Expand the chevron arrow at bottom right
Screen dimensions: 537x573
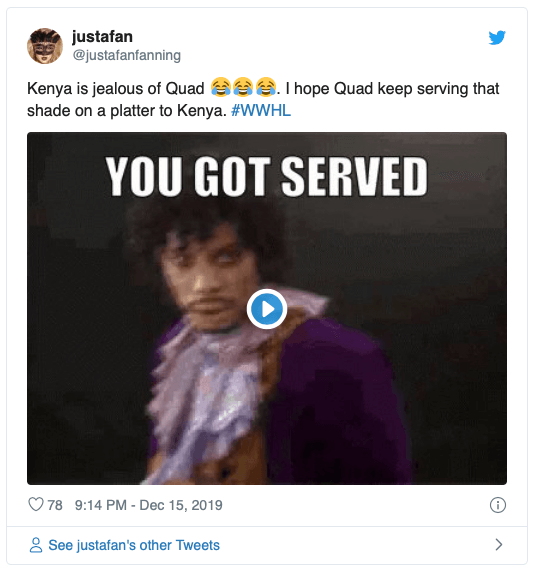point(499,544)
